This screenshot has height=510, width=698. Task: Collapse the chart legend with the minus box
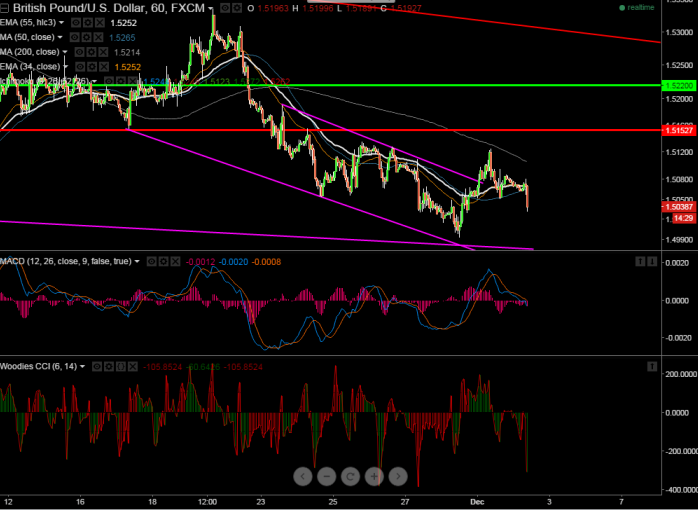coord(4,8)
